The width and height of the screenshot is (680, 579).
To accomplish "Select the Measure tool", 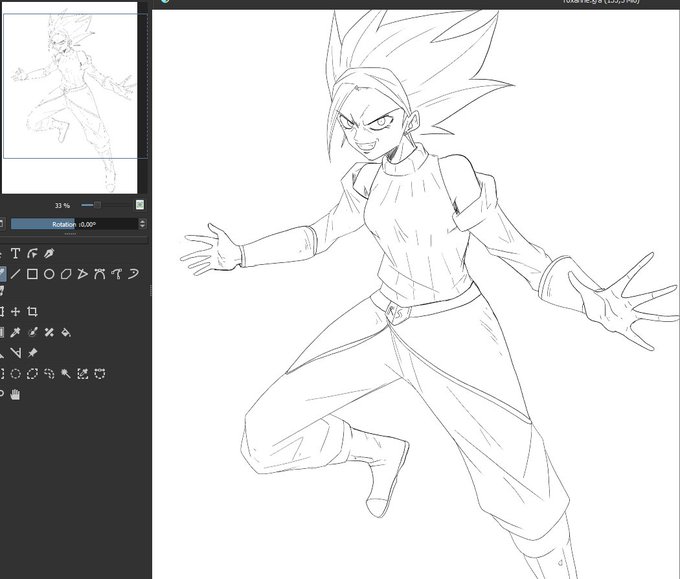I will coord(15,353).
